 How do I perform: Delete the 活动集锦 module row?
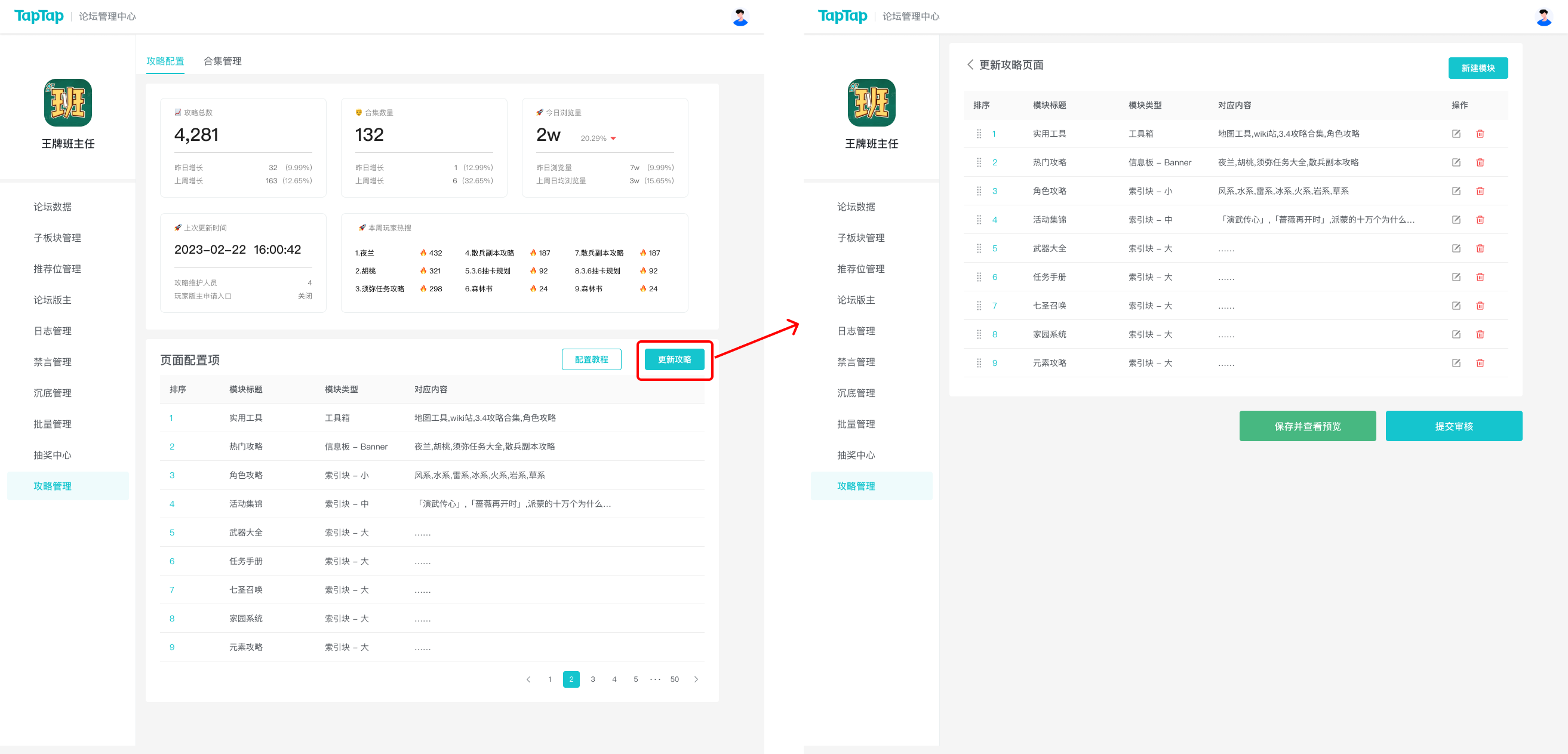point(1480,220)
